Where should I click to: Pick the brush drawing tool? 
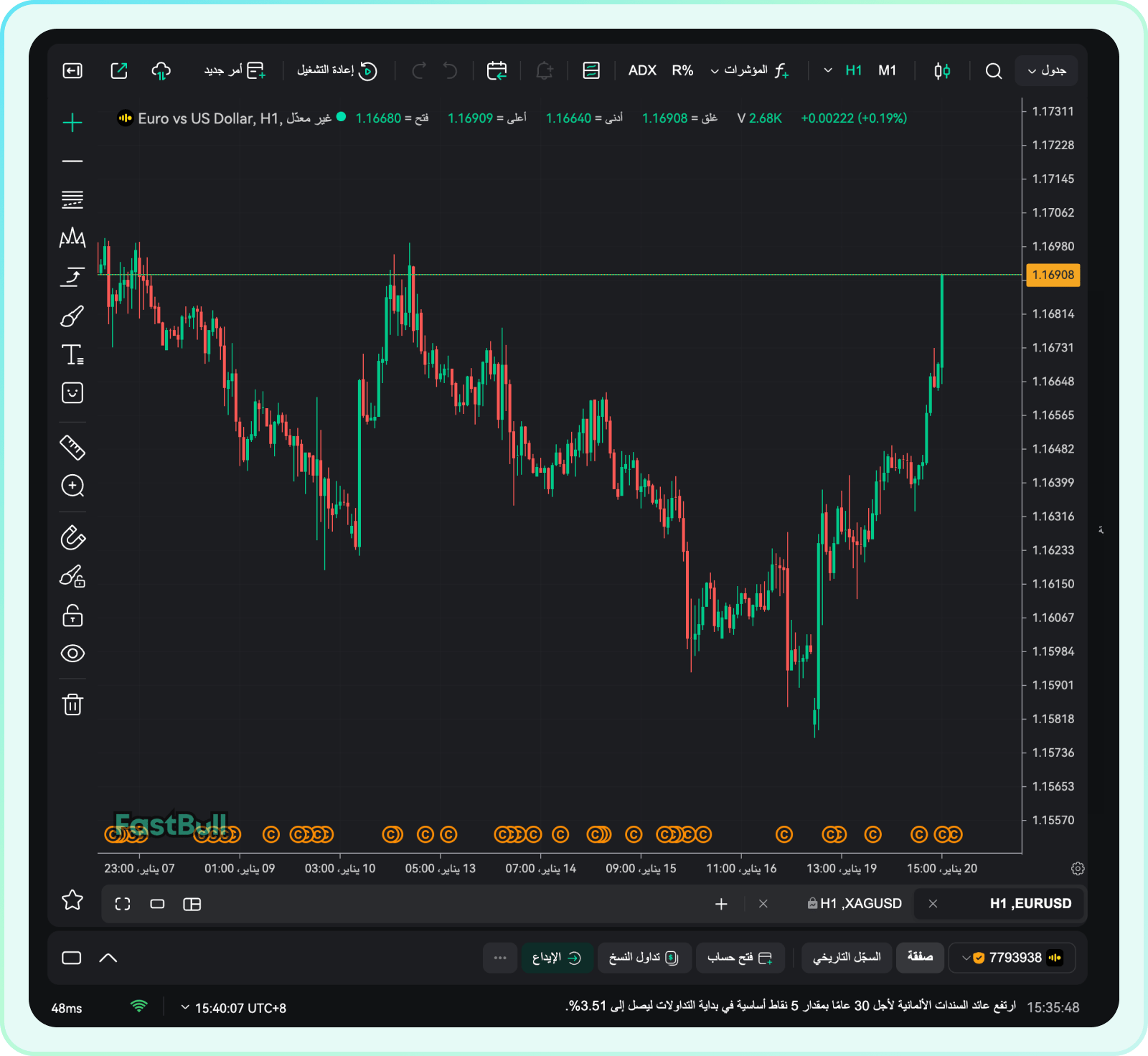72,316
